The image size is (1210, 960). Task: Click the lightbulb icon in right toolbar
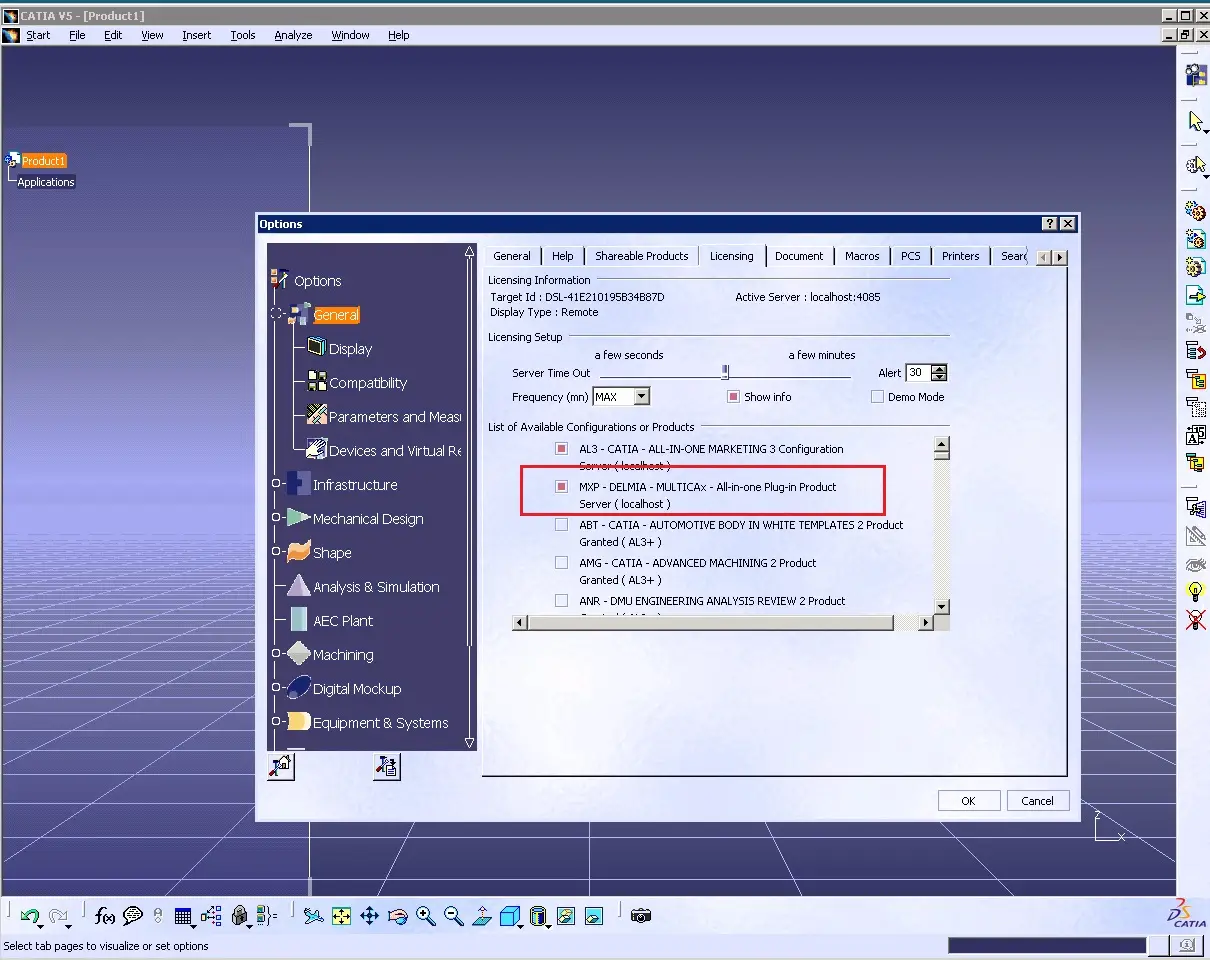tap(1195, 592)
